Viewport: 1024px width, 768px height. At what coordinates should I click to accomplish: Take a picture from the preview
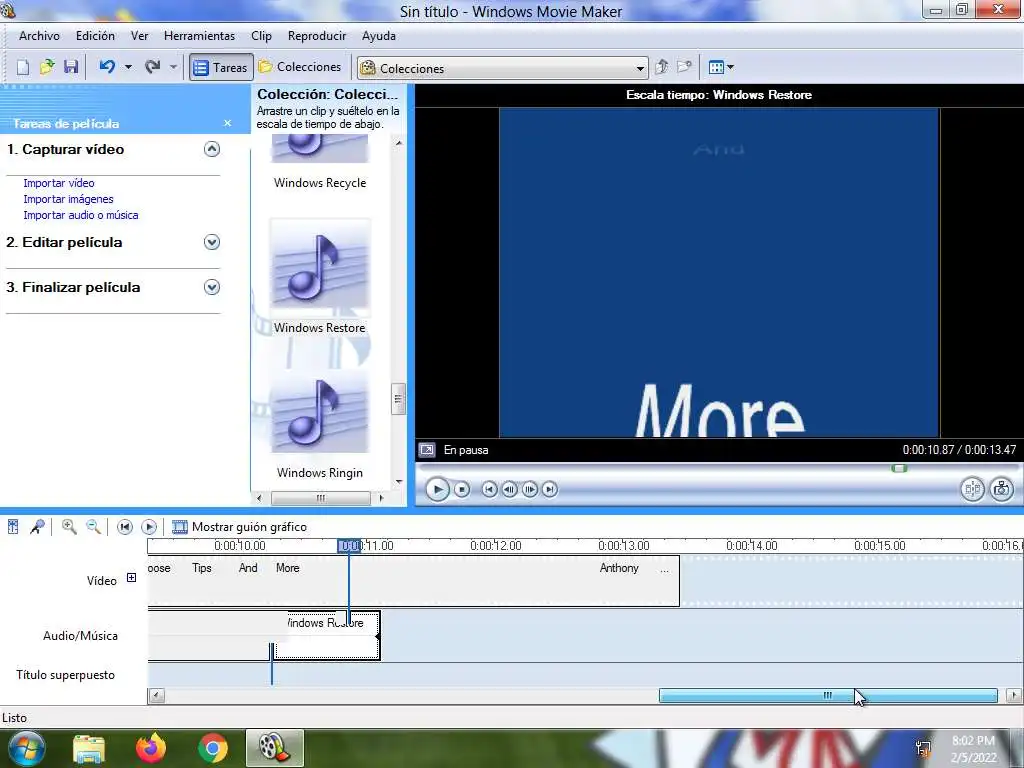(x=1001, y=489)
